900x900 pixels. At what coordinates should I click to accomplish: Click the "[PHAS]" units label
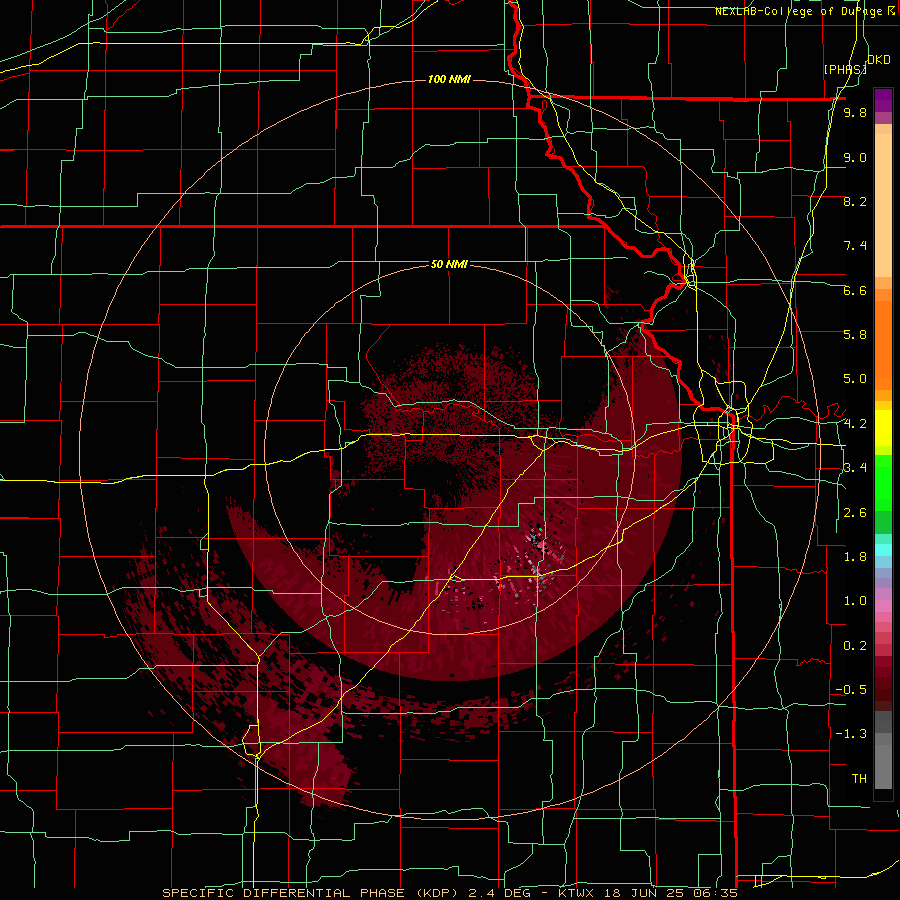(x=845, y=69)
